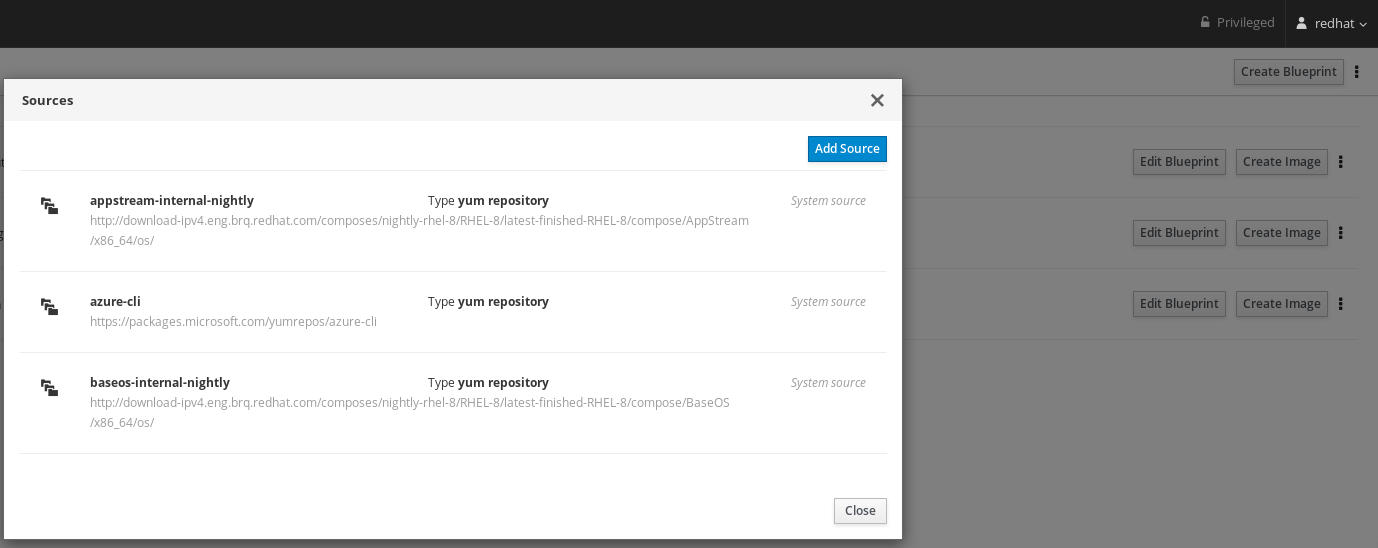Click Create Image in the second row
This screenshot has width=1378, height=548.
click(1281, 233)
